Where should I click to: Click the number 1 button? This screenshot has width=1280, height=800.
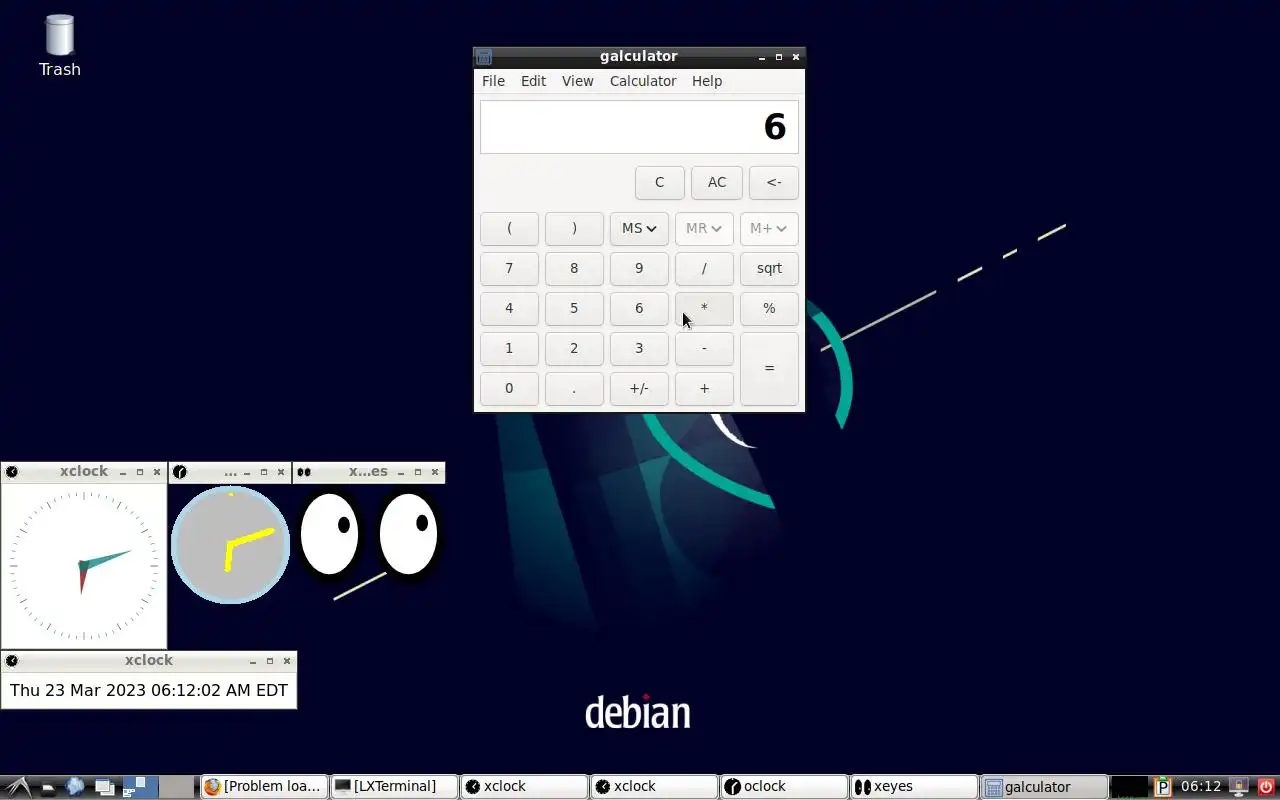(x=509, y=348)
